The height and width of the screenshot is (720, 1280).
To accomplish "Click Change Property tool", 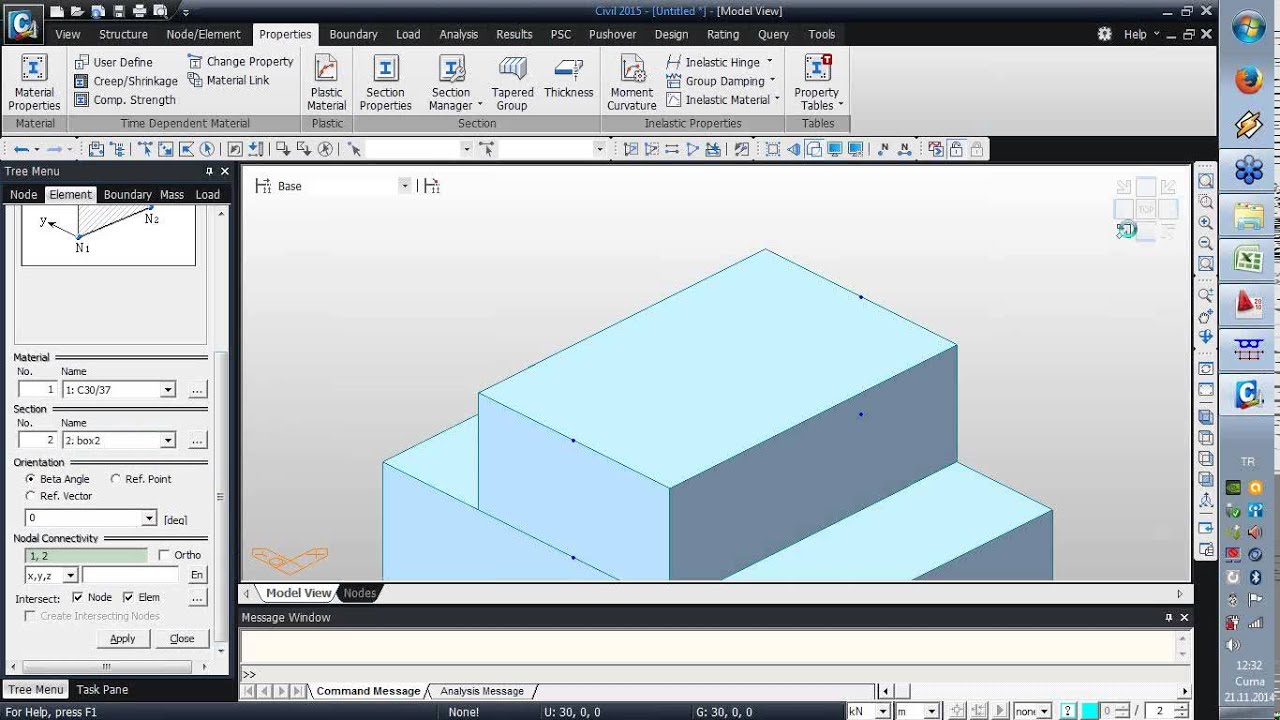I will click(x=241, y=61).
